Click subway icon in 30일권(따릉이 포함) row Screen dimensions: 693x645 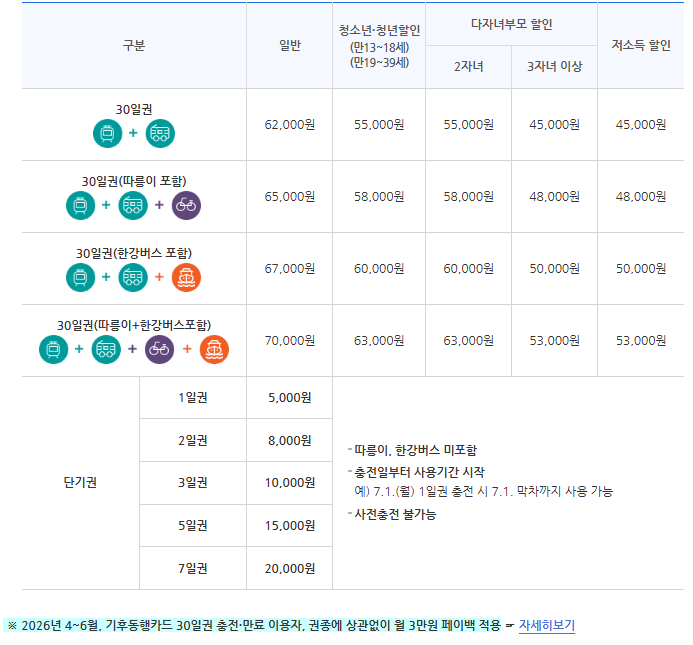80,206
